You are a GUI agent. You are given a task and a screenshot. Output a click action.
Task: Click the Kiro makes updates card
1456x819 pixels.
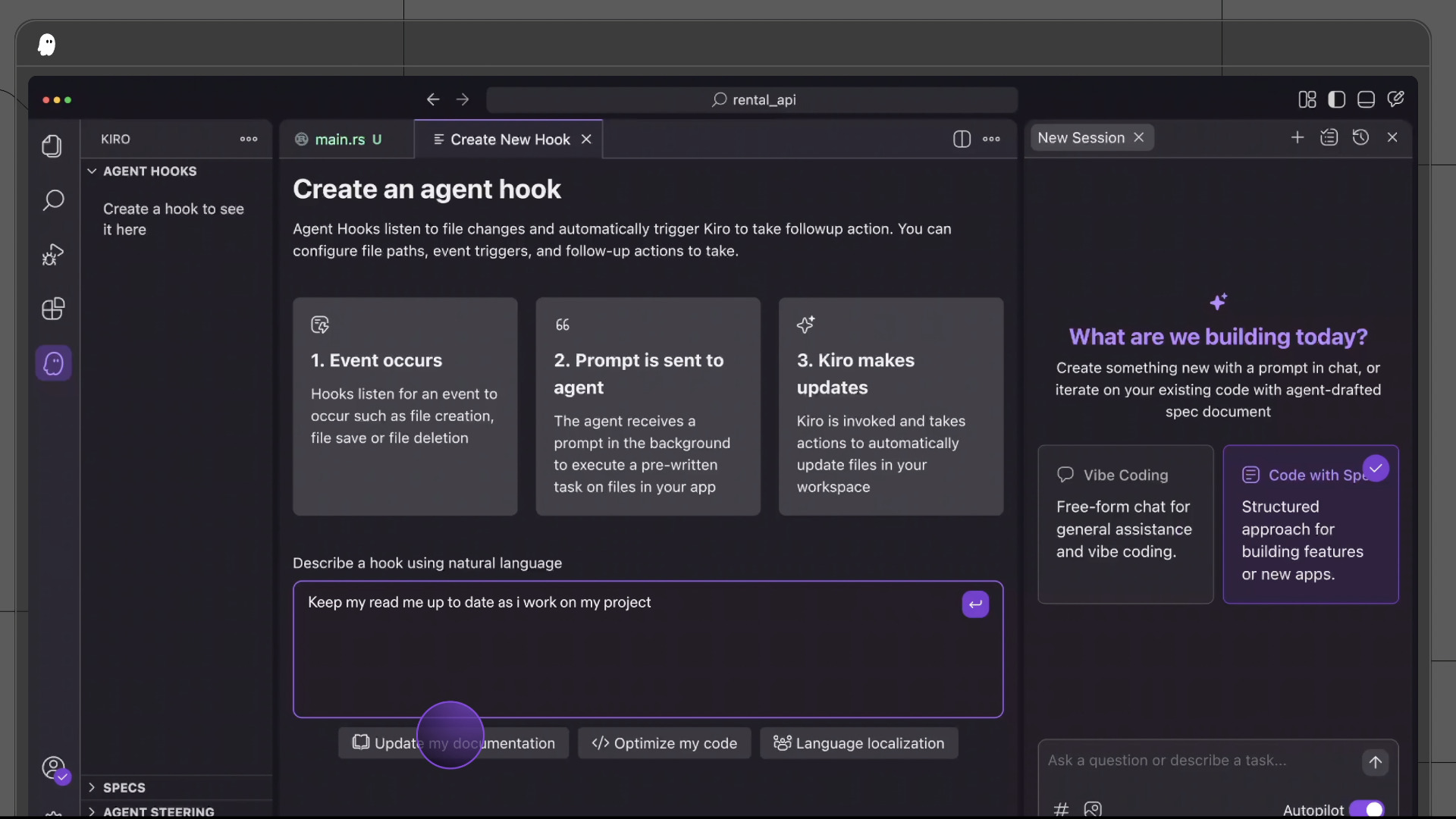pyautogui.click(x=891, y=406)
